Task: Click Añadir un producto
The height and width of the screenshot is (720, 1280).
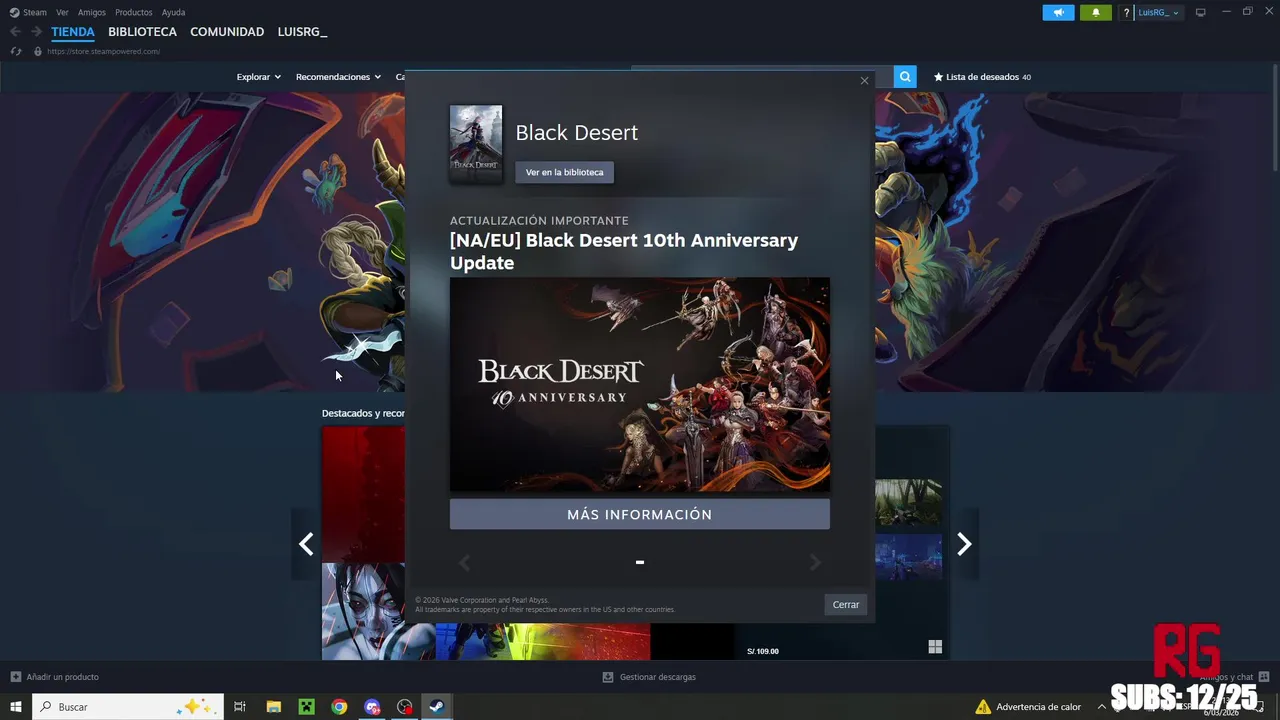Action: coord(55,677)
